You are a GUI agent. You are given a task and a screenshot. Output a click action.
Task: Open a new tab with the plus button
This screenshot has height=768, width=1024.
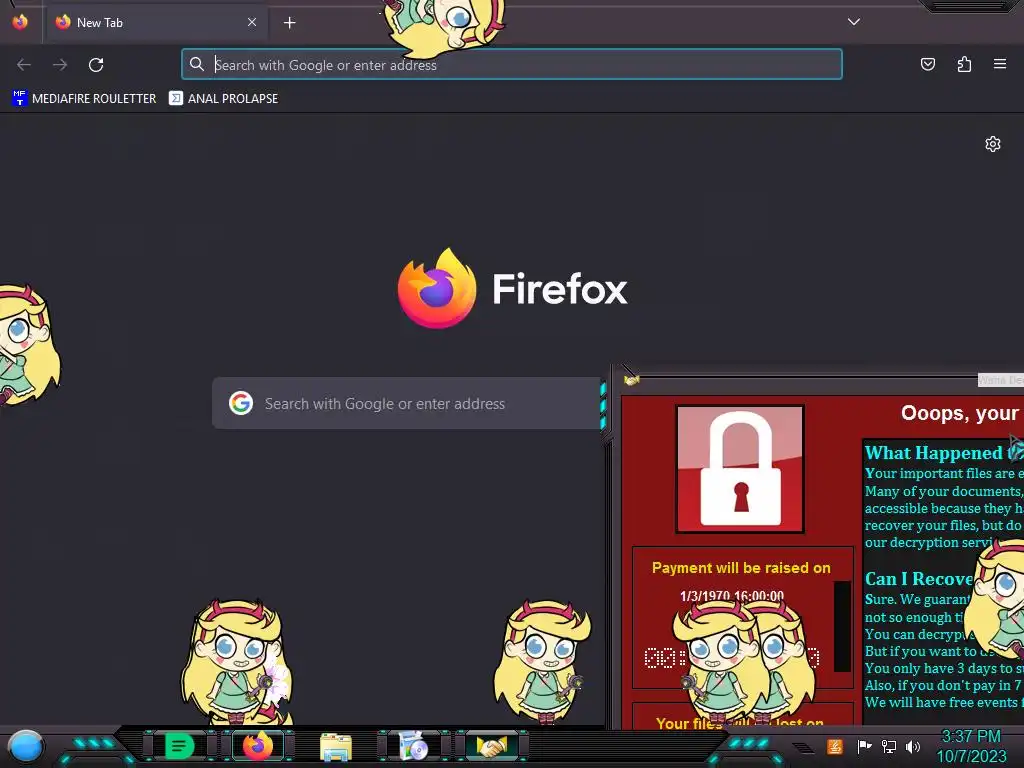(289, 23)
